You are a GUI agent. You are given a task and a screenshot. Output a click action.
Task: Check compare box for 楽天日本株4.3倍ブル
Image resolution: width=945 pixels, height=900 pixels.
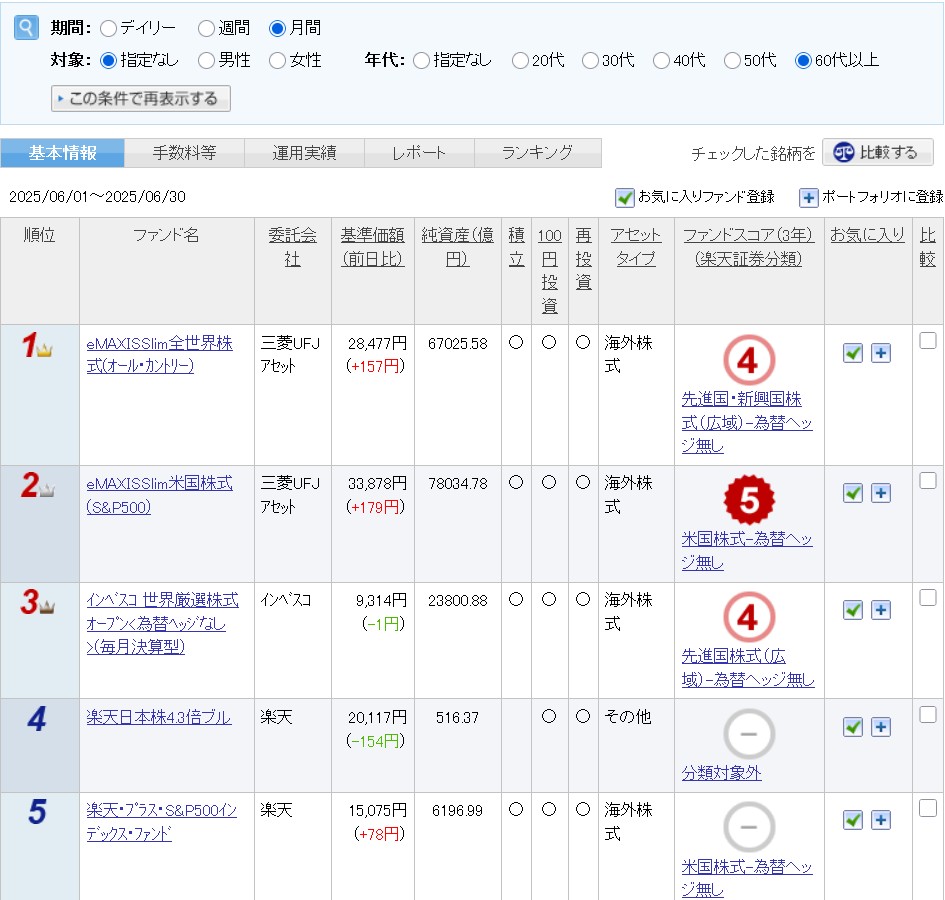click(x=928, y=714)
